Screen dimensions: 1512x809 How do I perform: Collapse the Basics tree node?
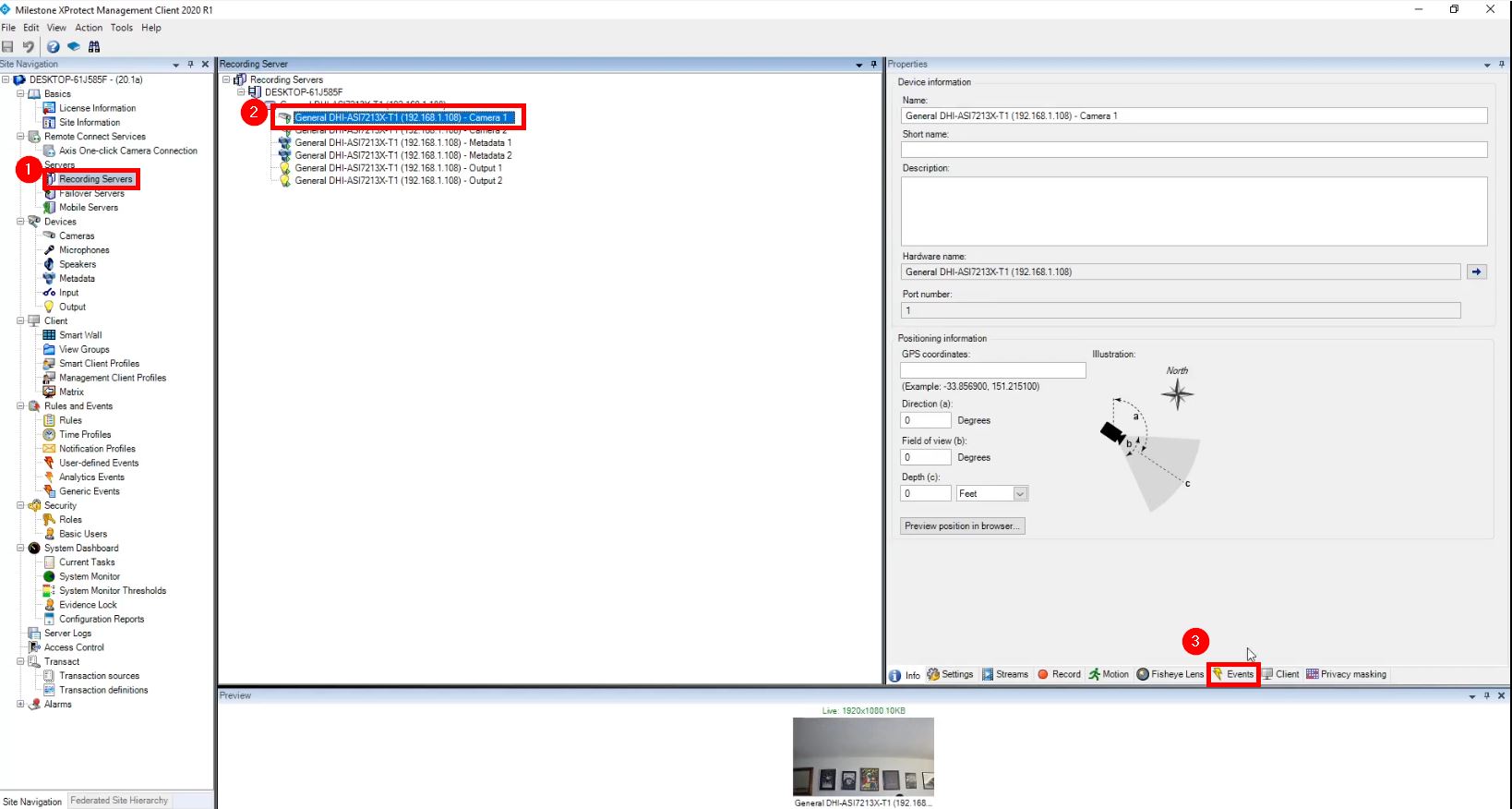[x=20, y=94]
